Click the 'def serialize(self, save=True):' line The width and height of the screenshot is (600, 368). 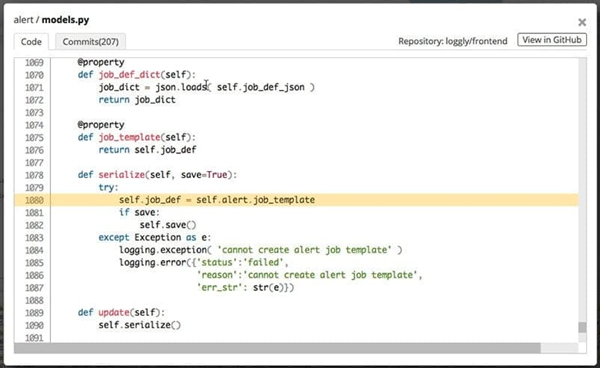point(157,175)
